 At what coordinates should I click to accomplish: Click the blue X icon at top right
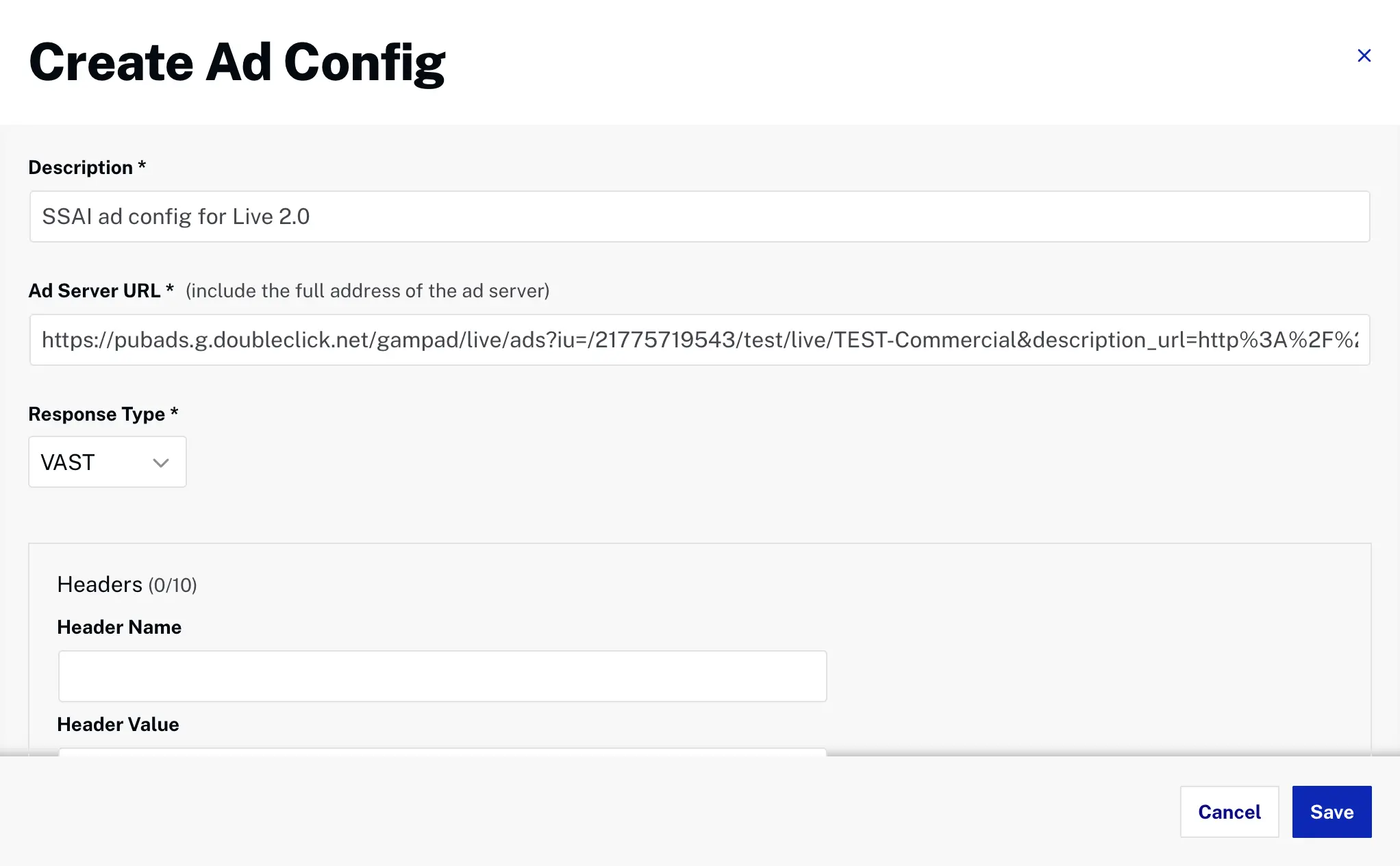(x=1364, y=55)
